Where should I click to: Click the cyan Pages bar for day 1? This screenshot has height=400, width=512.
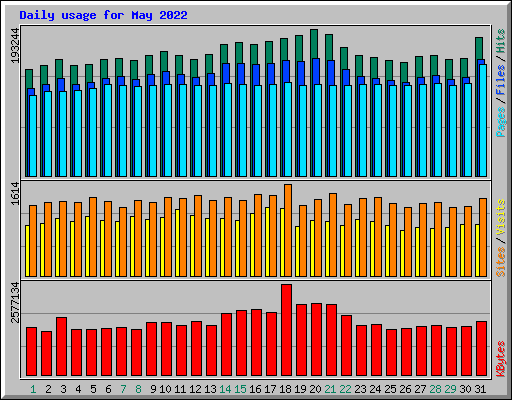(33, 136)
